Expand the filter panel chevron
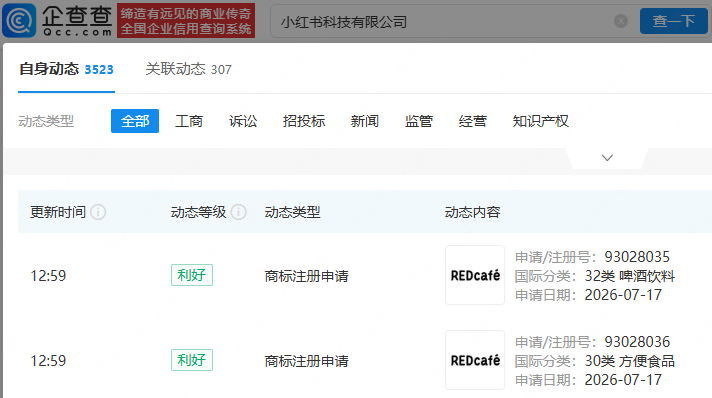 [x=607, y=158]
